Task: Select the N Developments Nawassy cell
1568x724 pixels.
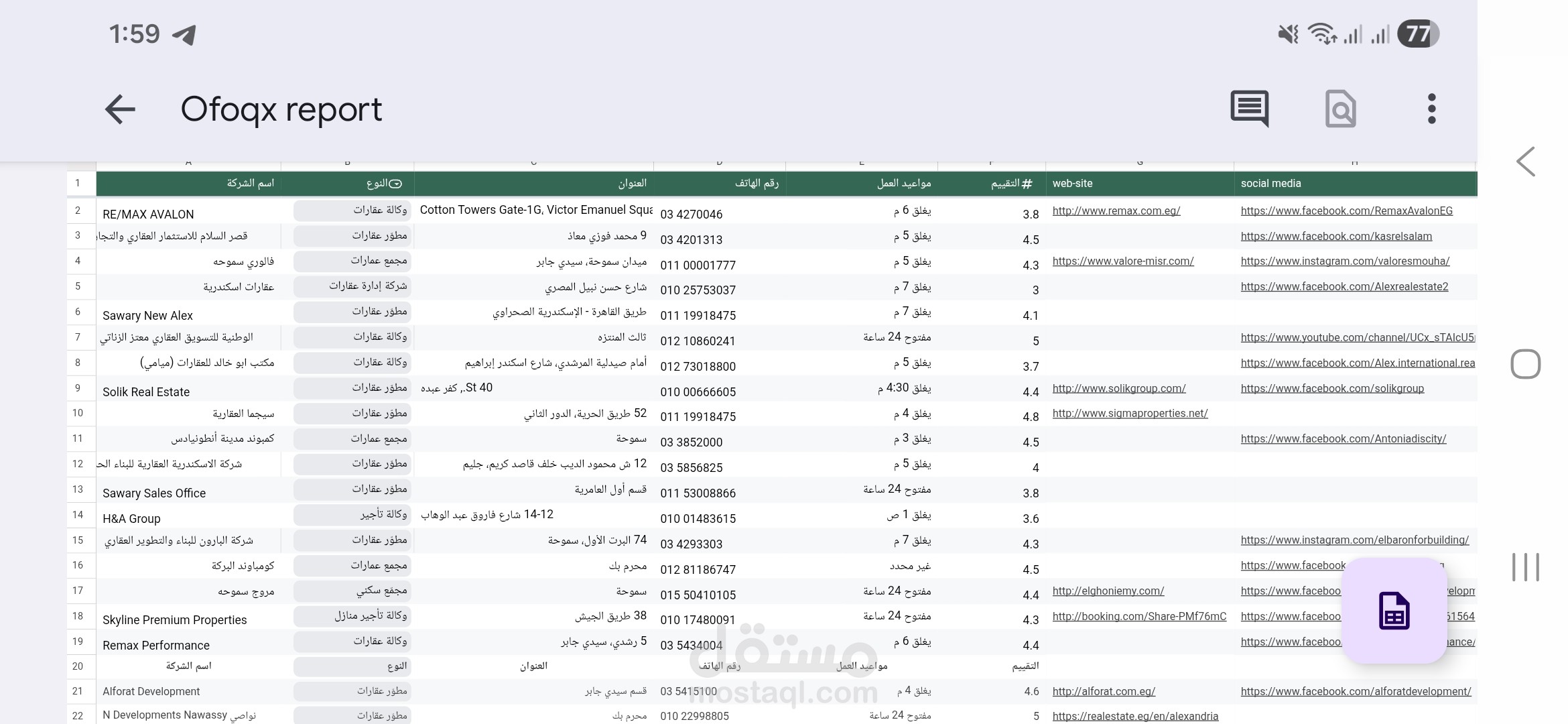Action: coord(188,715)
